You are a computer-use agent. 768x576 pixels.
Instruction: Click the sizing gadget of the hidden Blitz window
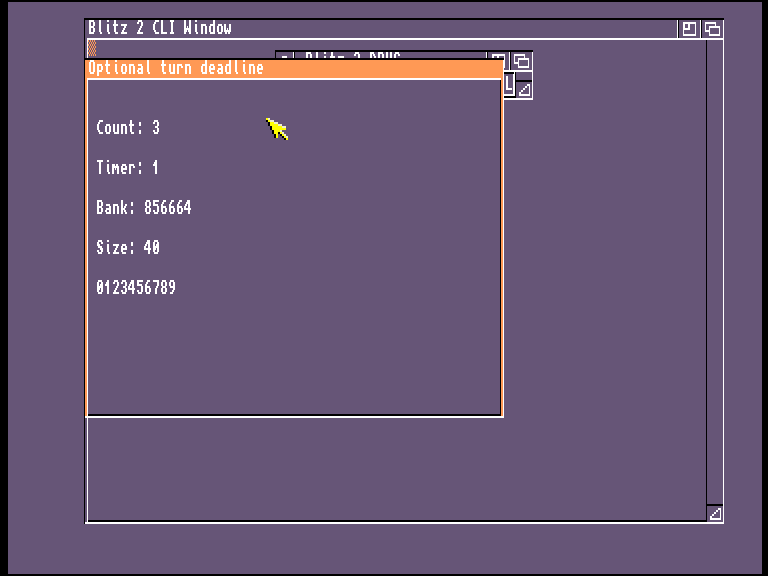525,90
